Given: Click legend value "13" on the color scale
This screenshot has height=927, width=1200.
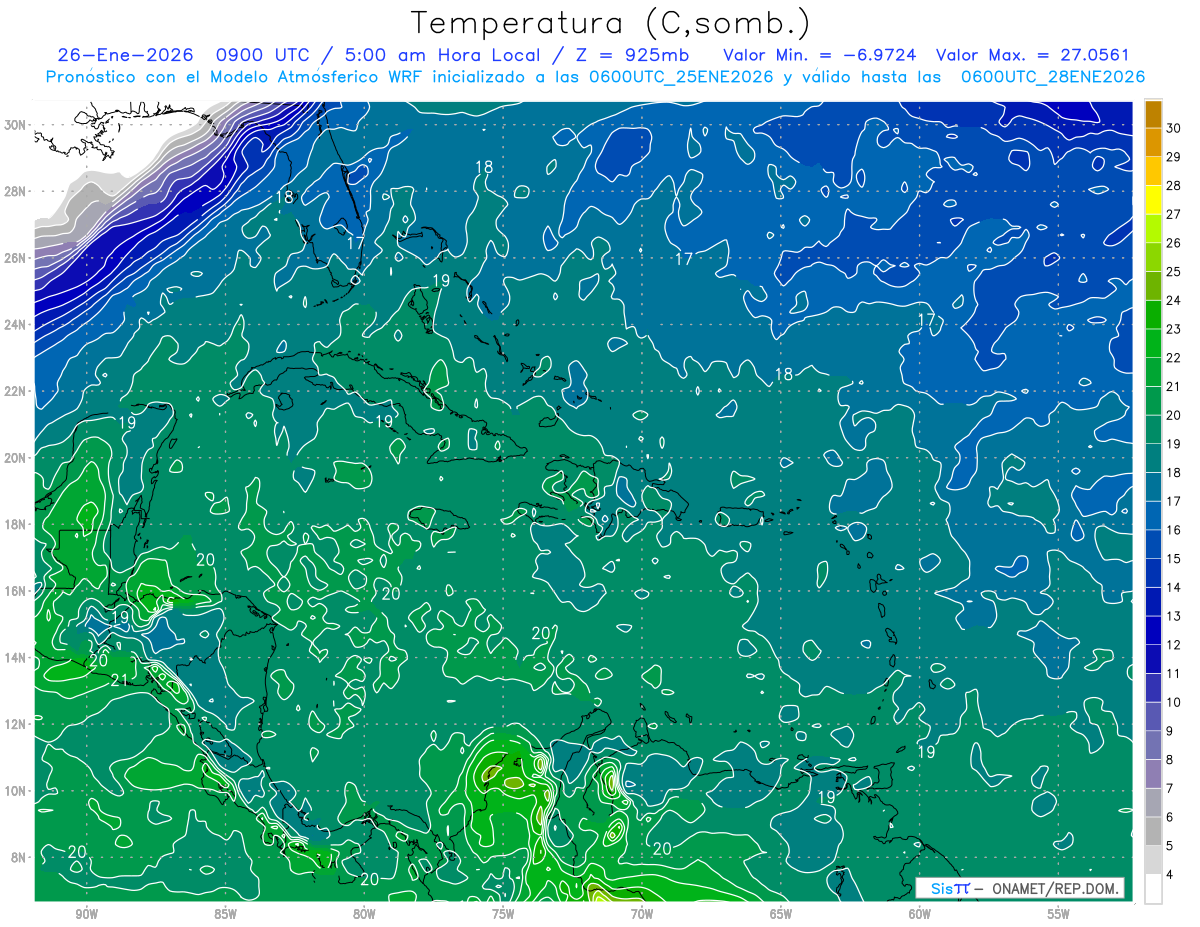Looking at the screenshot, I should pyautogui.click(x=1174, y=617).
